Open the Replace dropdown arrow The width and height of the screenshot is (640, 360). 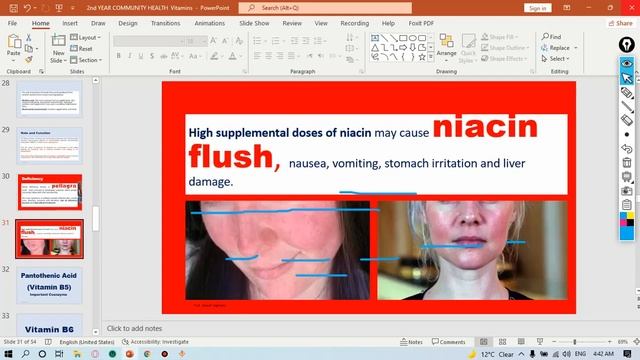pos(576,48)
